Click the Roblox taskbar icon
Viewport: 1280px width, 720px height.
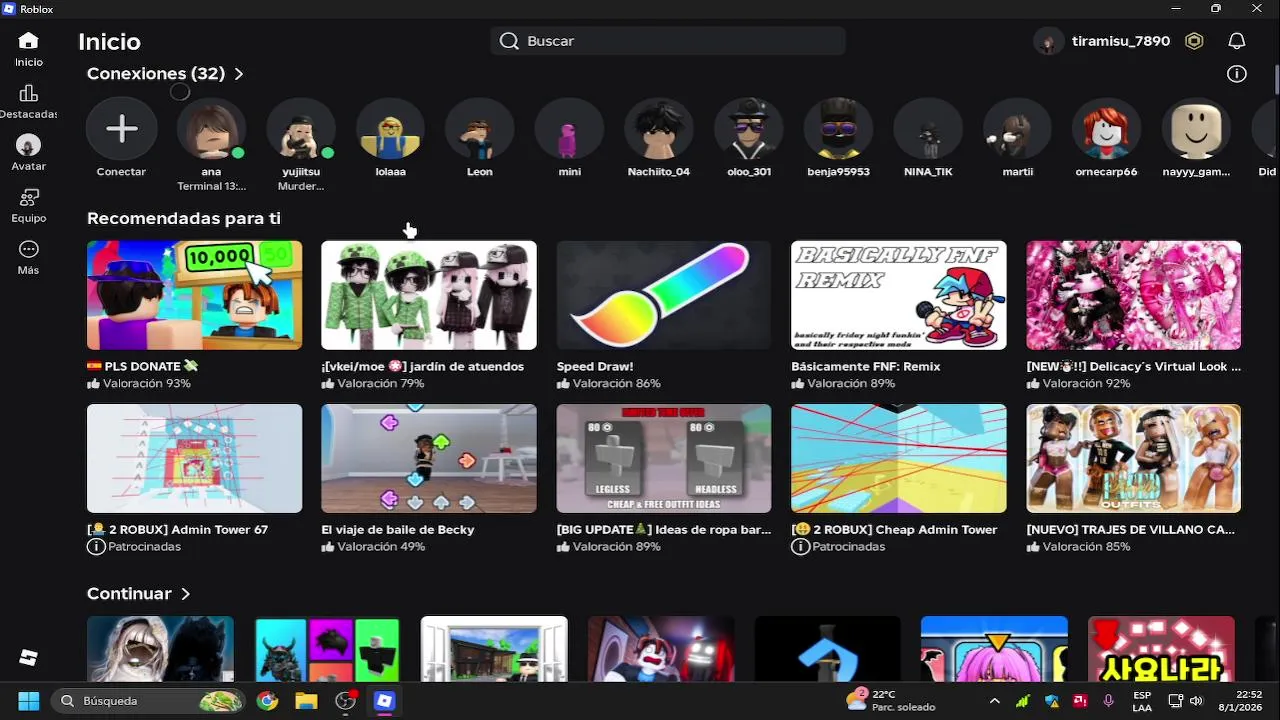tap(384, 701)
